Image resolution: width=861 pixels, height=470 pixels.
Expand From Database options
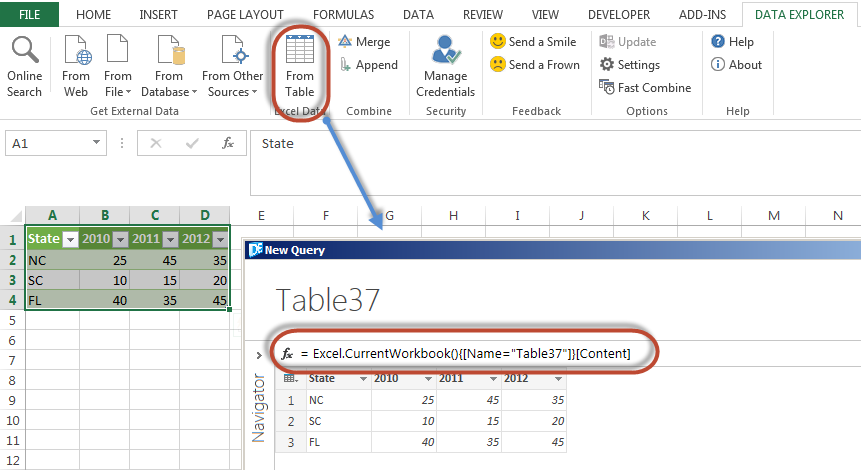tap(169, 66)
